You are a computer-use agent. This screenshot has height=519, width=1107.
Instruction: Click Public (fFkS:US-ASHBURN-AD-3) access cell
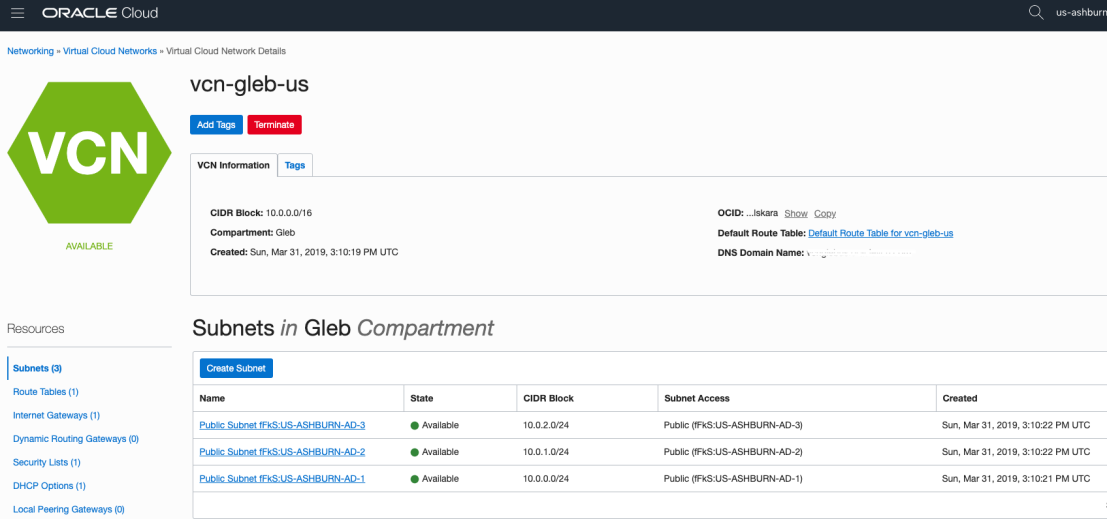(x=734, y=425)
